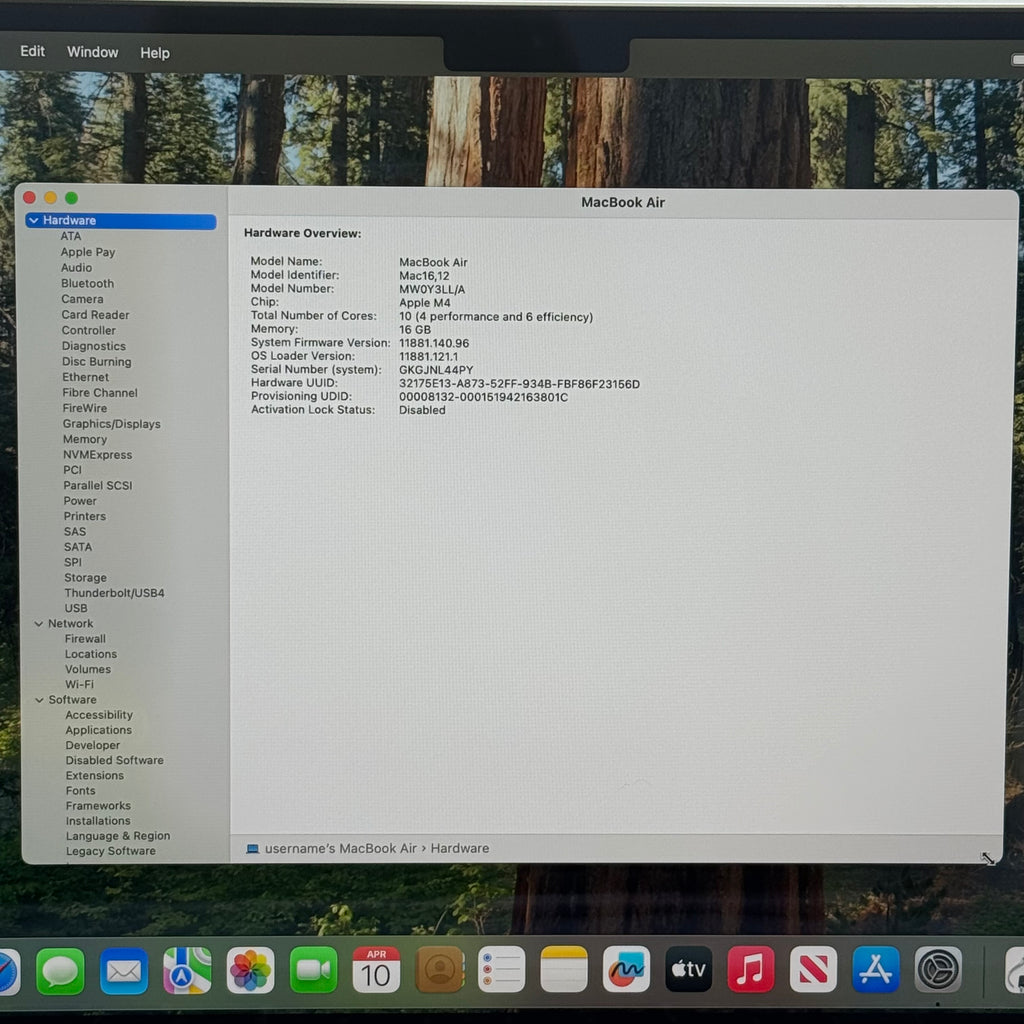Click model number MW0Y3LL/A
Image resolution: width=1024 pixels, height=1024 pixels.
pos(432,289)
